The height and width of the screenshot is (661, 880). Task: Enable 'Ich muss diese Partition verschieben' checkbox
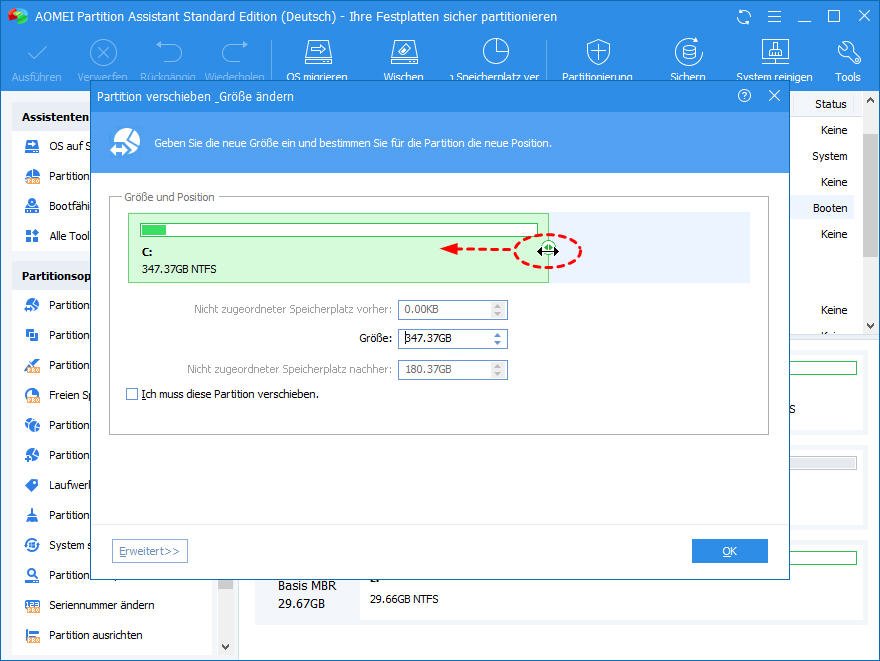pyautogui.click(x=132, y=394)
